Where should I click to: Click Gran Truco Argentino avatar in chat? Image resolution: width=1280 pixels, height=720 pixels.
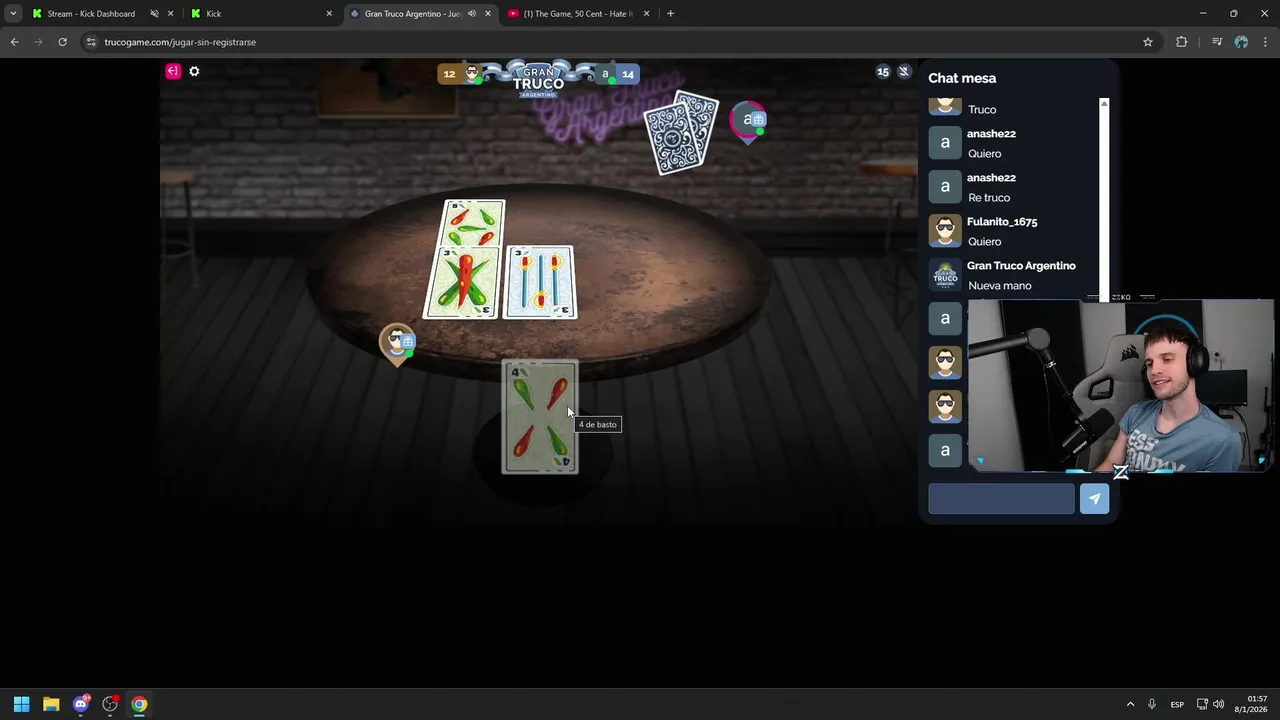(945, 275)
